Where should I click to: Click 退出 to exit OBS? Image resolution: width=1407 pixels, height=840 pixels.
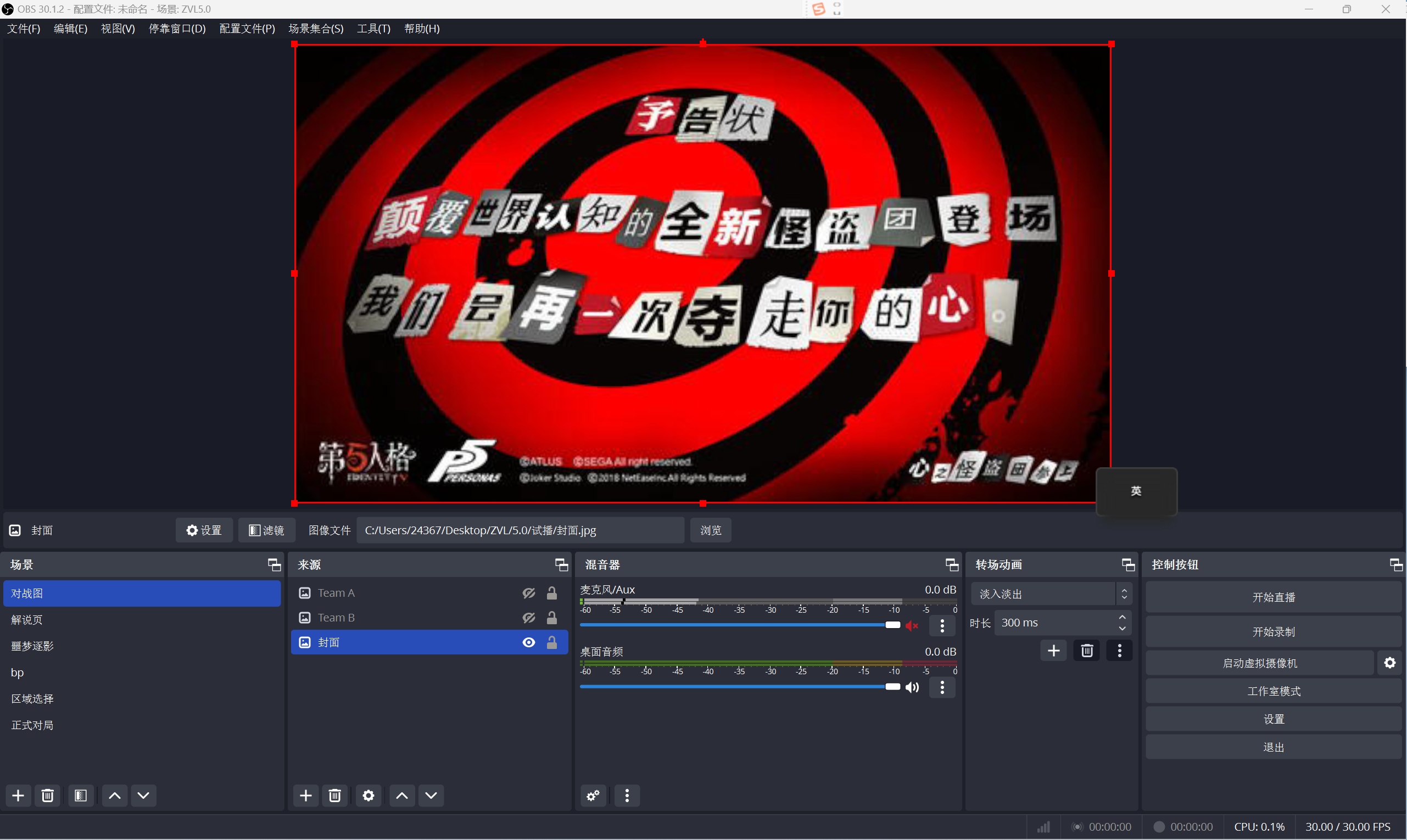click(x=1274, y=747)
